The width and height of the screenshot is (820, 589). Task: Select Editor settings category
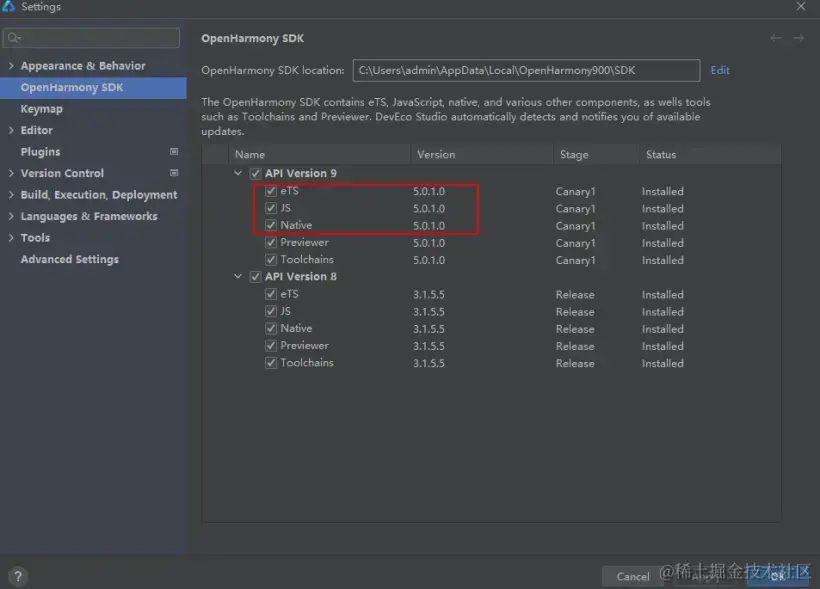[37, 130]
